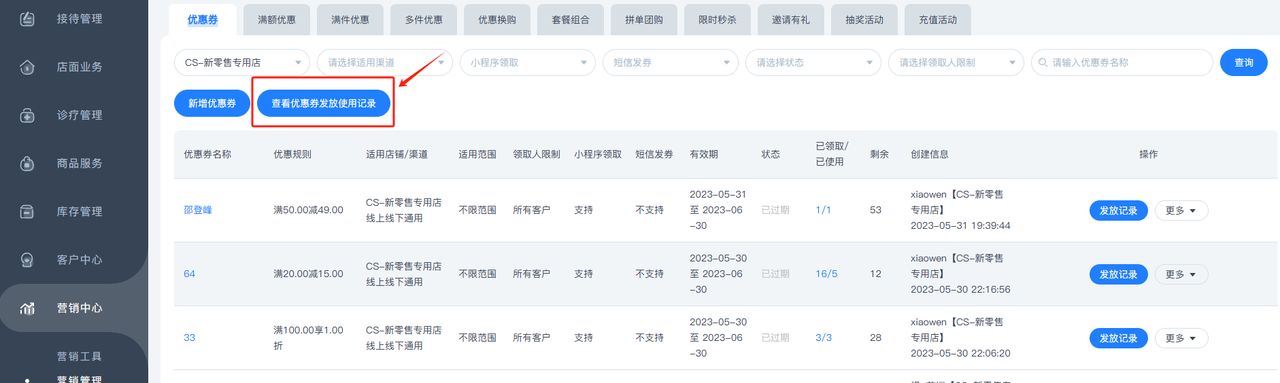Open the 诊疗管理 medical kit icon
This screenshot has width=1280, height=383.
[x=28, y=115]
